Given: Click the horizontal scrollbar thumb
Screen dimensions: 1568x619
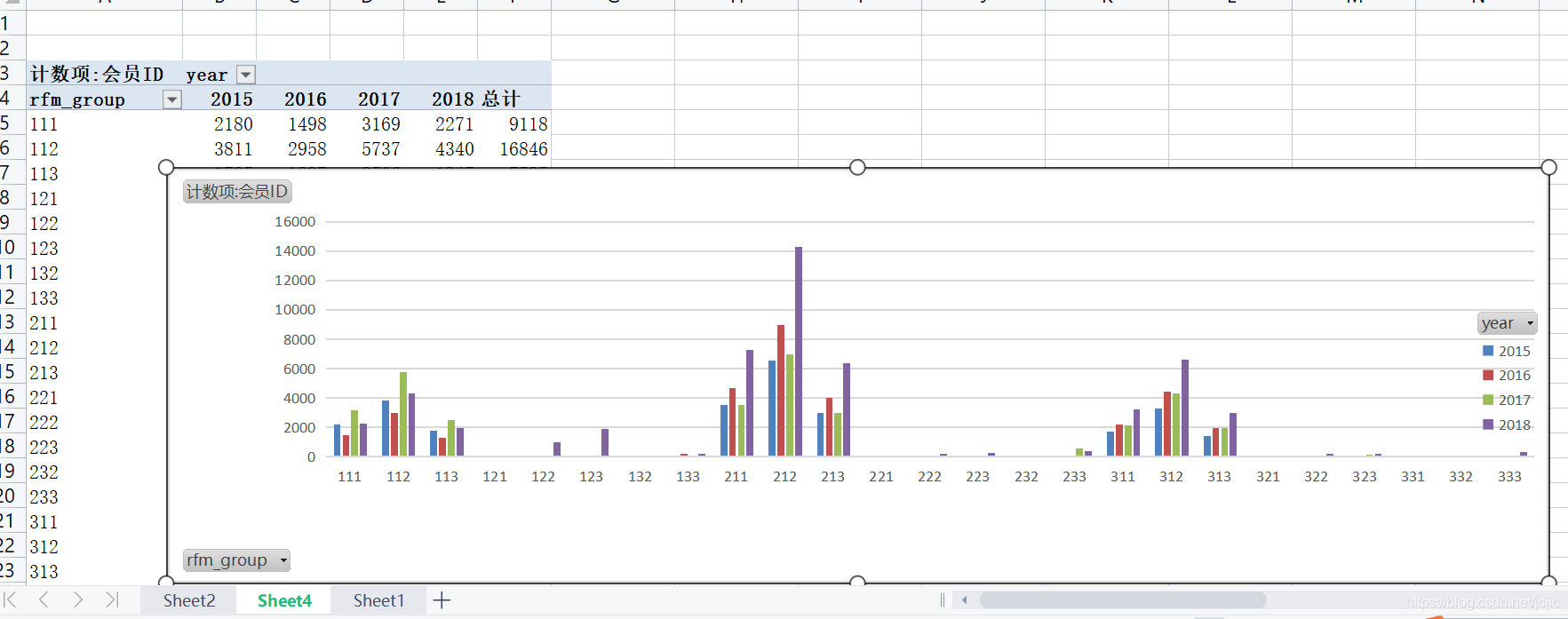Looking at the screenshot, I should click(1123, 600).
